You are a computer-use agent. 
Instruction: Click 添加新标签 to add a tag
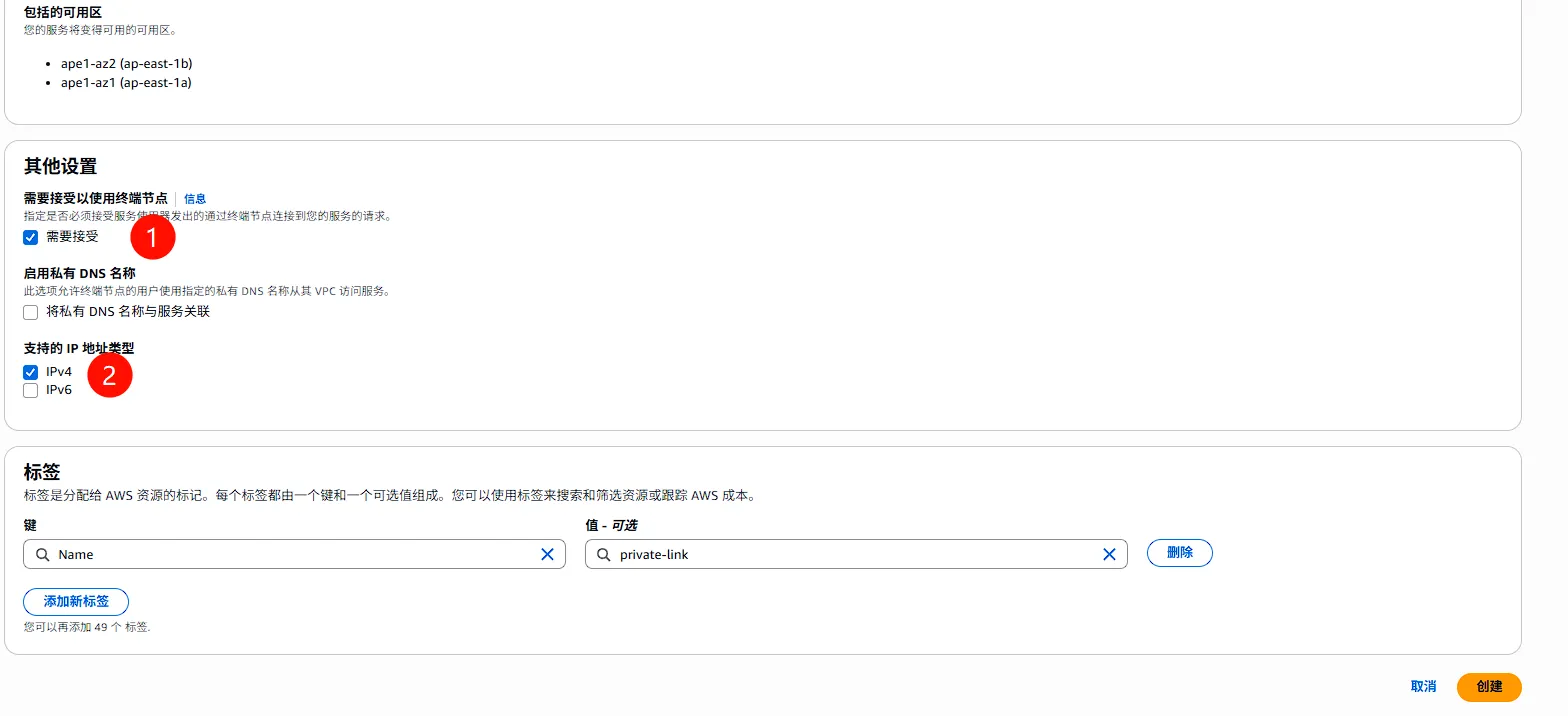[76, 602]
